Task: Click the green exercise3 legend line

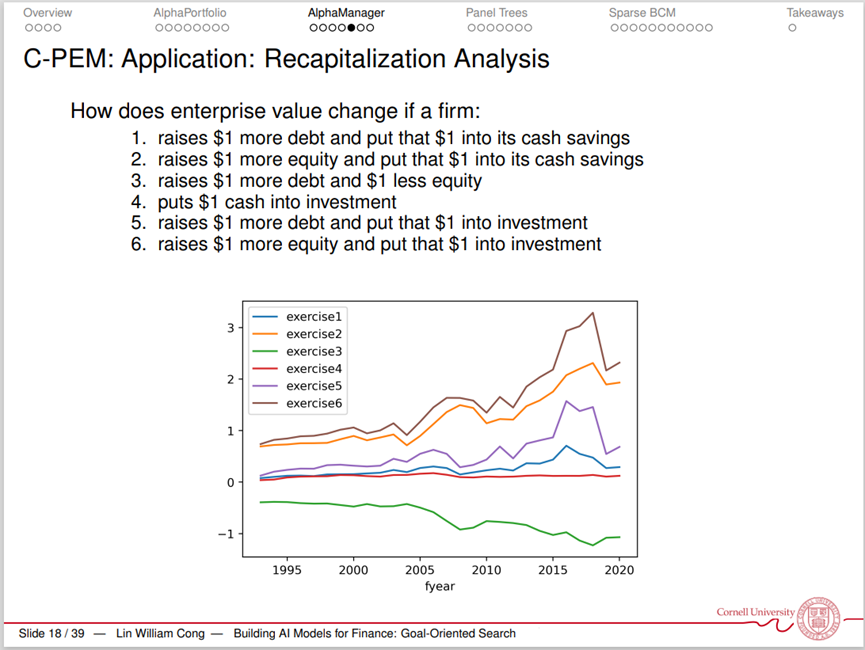Action: click(265, 352)
